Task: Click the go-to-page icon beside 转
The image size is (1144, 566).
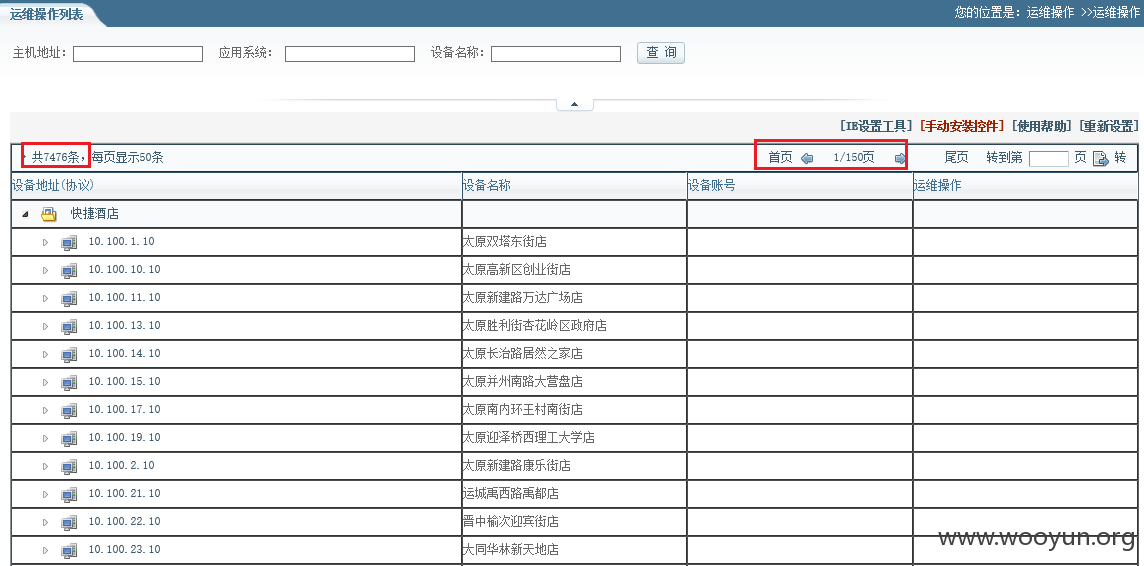Action: pos(1100,158)
